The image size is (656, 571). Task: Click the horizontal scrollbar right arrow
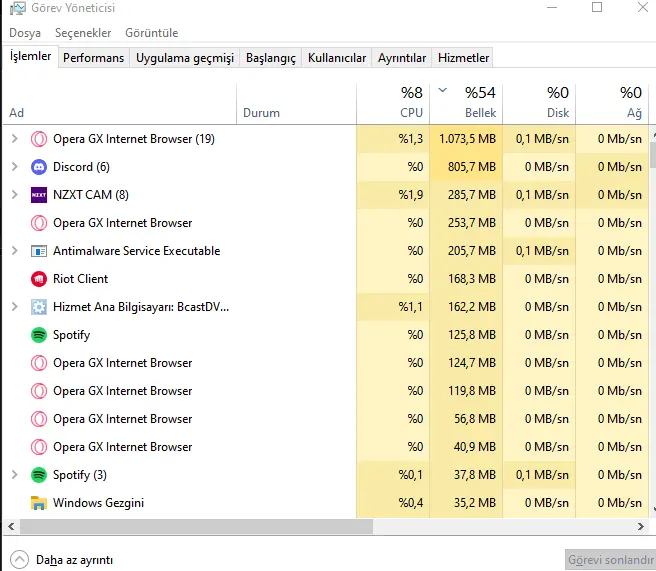[x=641, y=526]
